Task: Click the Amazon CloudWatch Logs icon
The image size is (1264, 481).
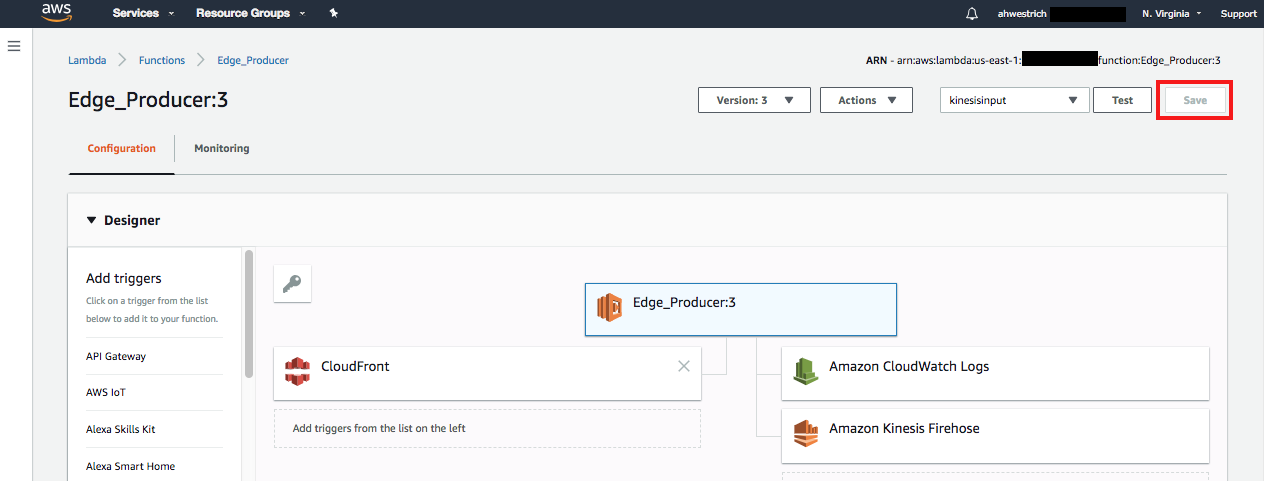Action: [x=806, y=371]
